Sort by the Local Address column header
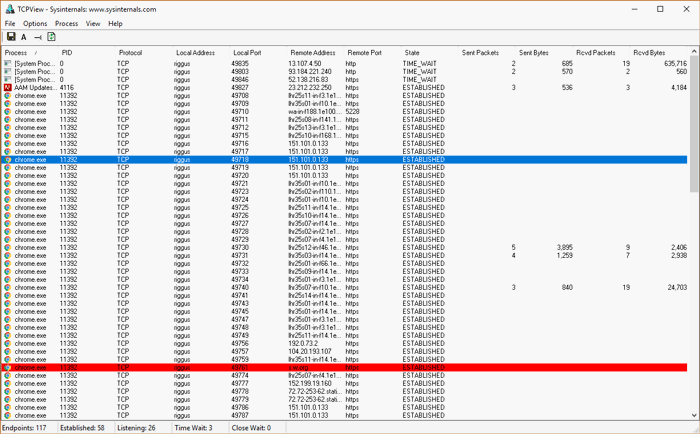Viewport: 700px width, 434px height. [201, 53]
